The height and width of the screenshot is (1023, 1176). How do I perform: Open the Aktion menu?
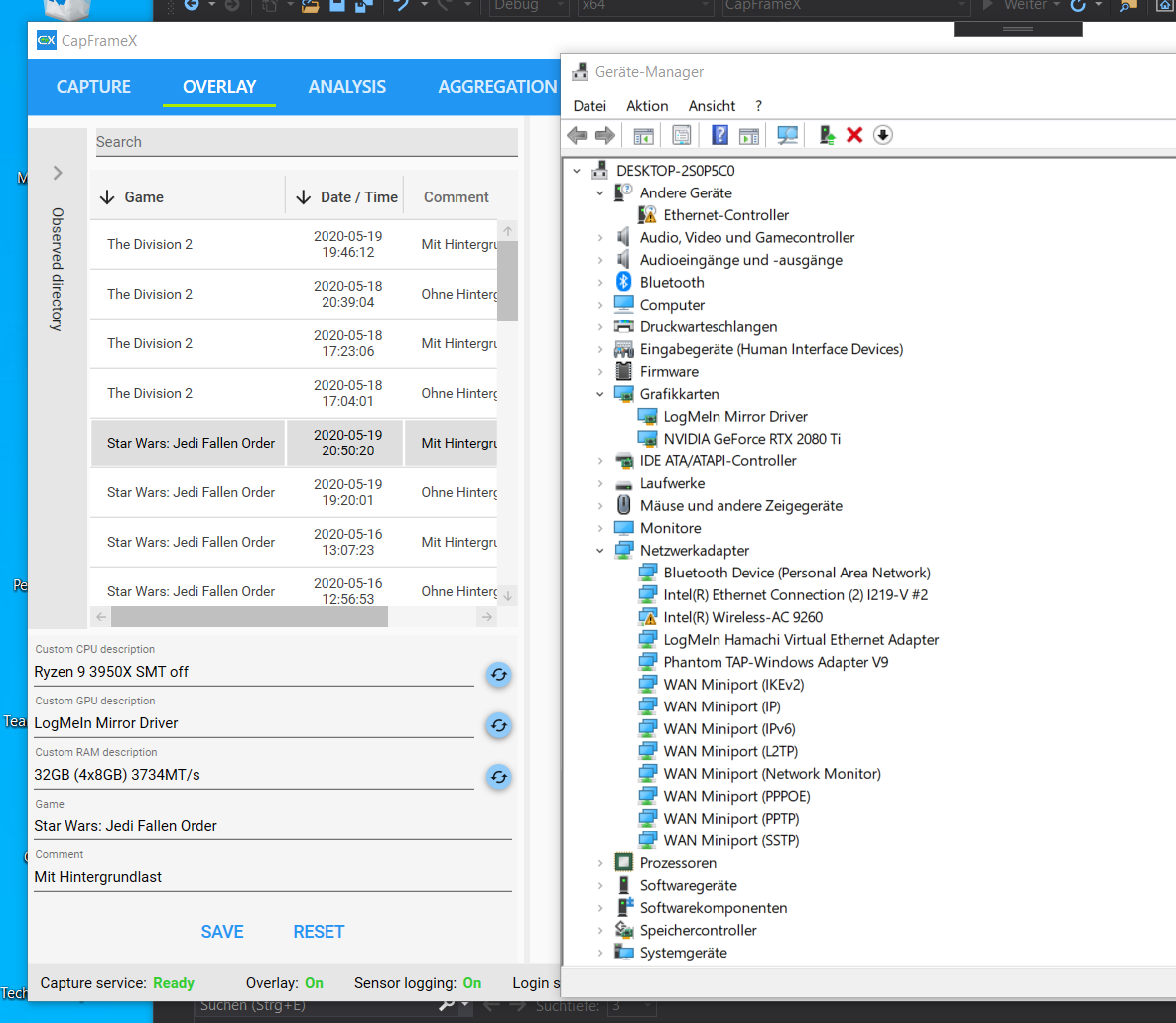(x=646, y=106)
